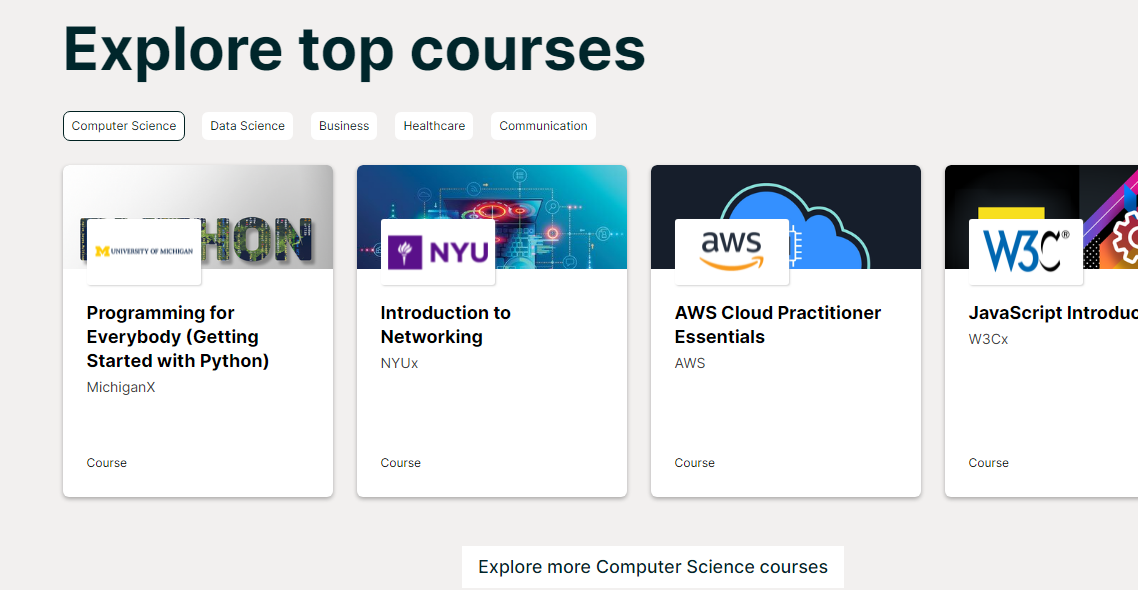Click Explore more Computer Science courses
The width and height of the screenshot is (1138, 590).
pos(652,567)
